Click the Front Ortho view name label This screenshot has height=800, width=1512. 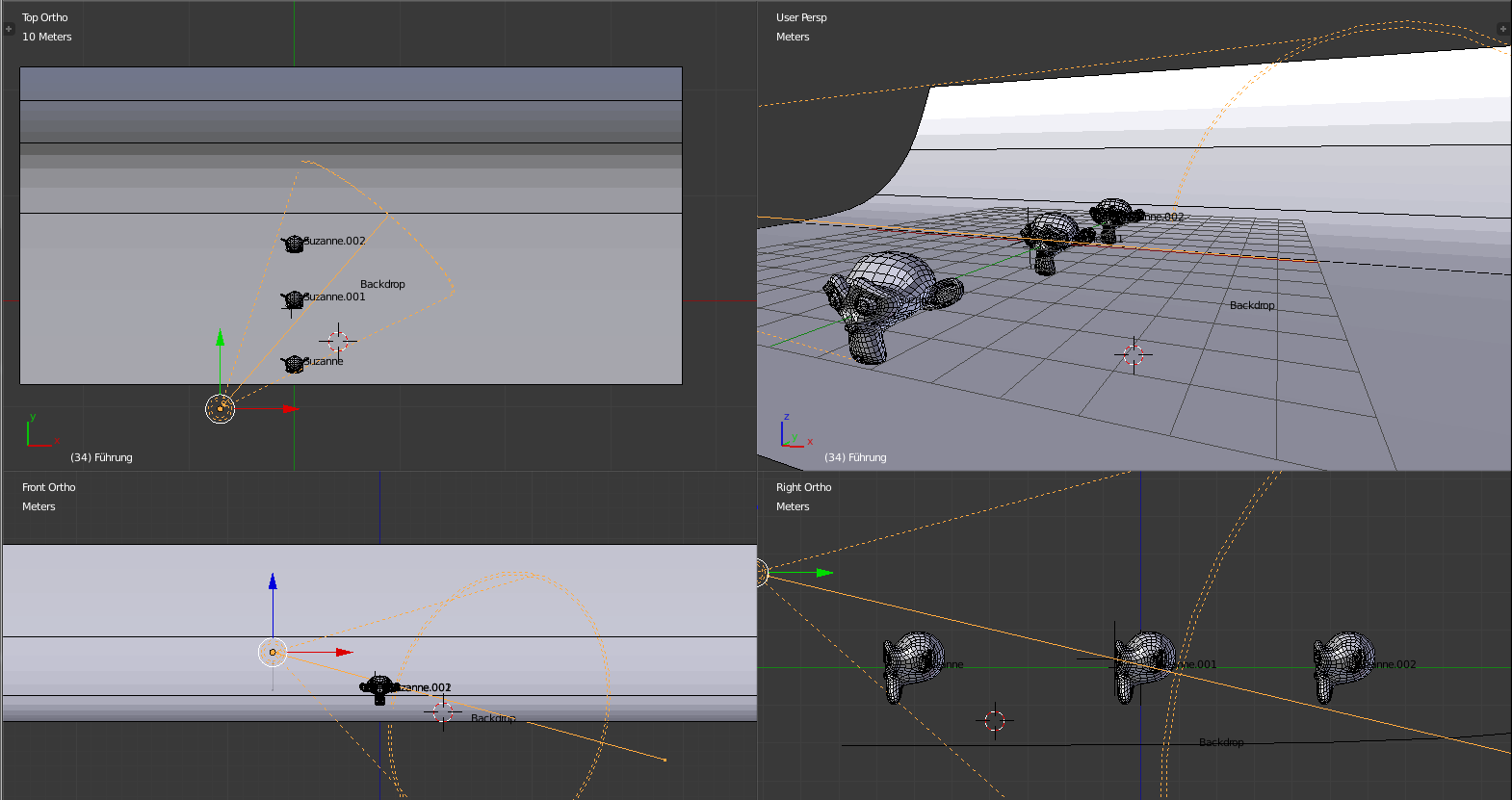(48, 487)
